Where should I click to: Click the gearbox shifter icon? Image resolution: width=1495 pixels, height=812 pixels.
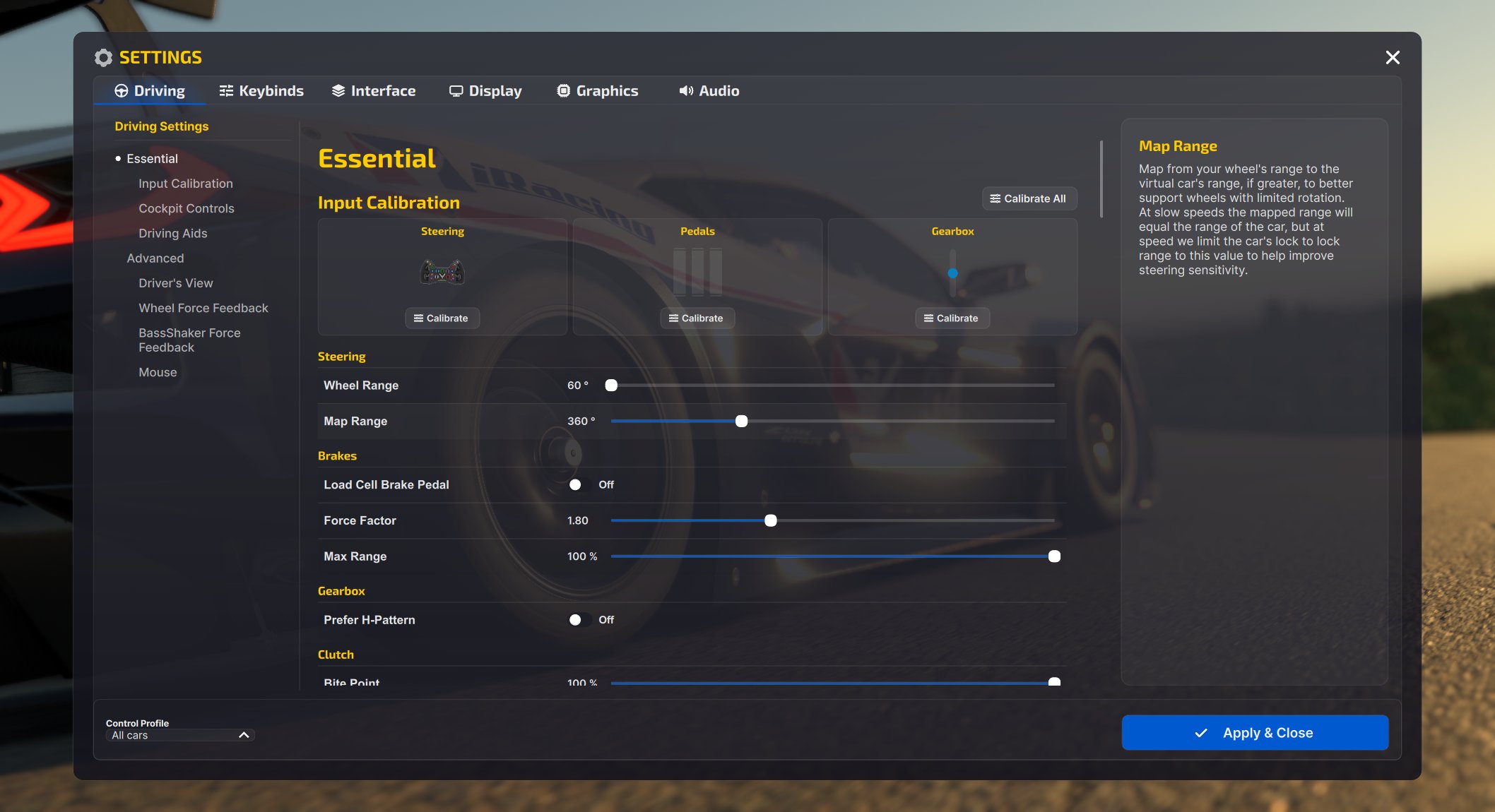tap(952, 273)
